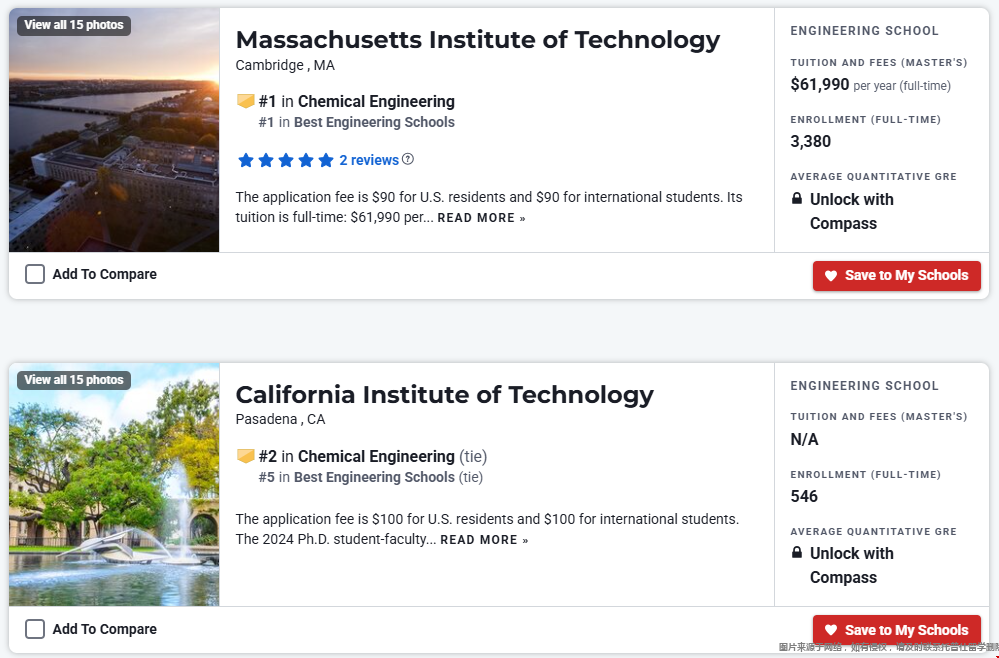Click the lock icon in the MIT card
This screenshot has width=999, height=658.
[x=797, y=199]
